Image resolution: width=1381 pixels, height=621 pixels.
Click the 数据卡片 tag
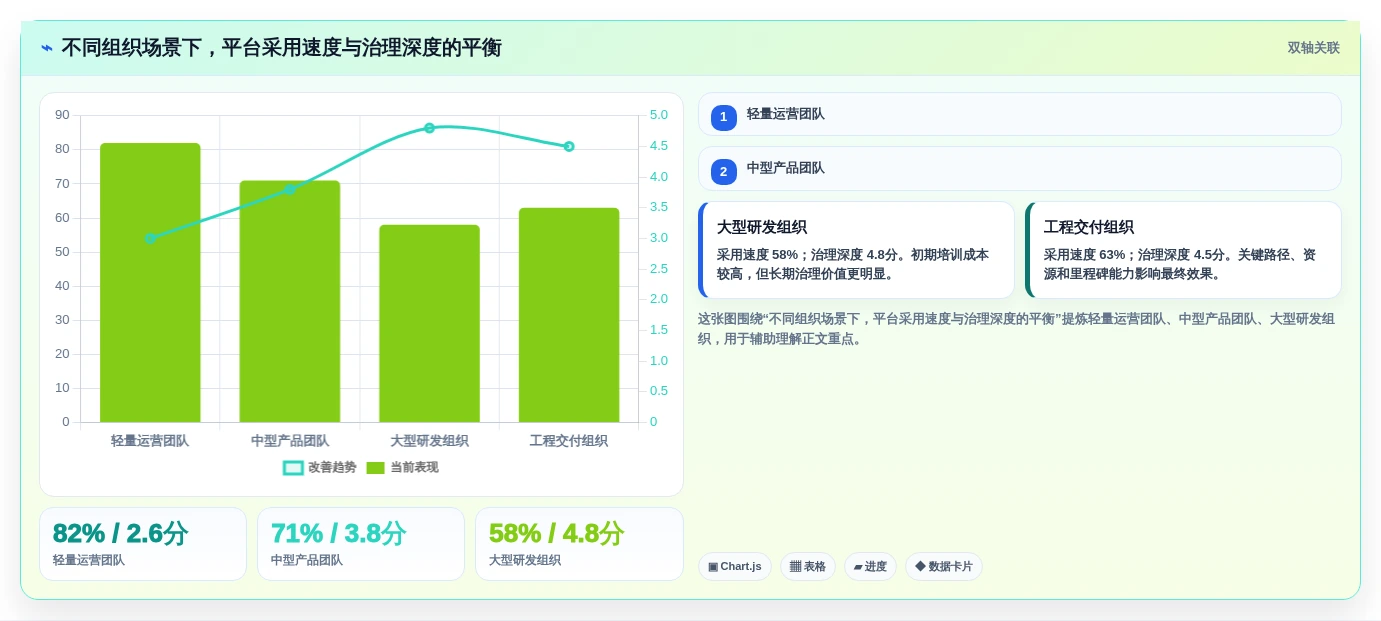(944, 566)
